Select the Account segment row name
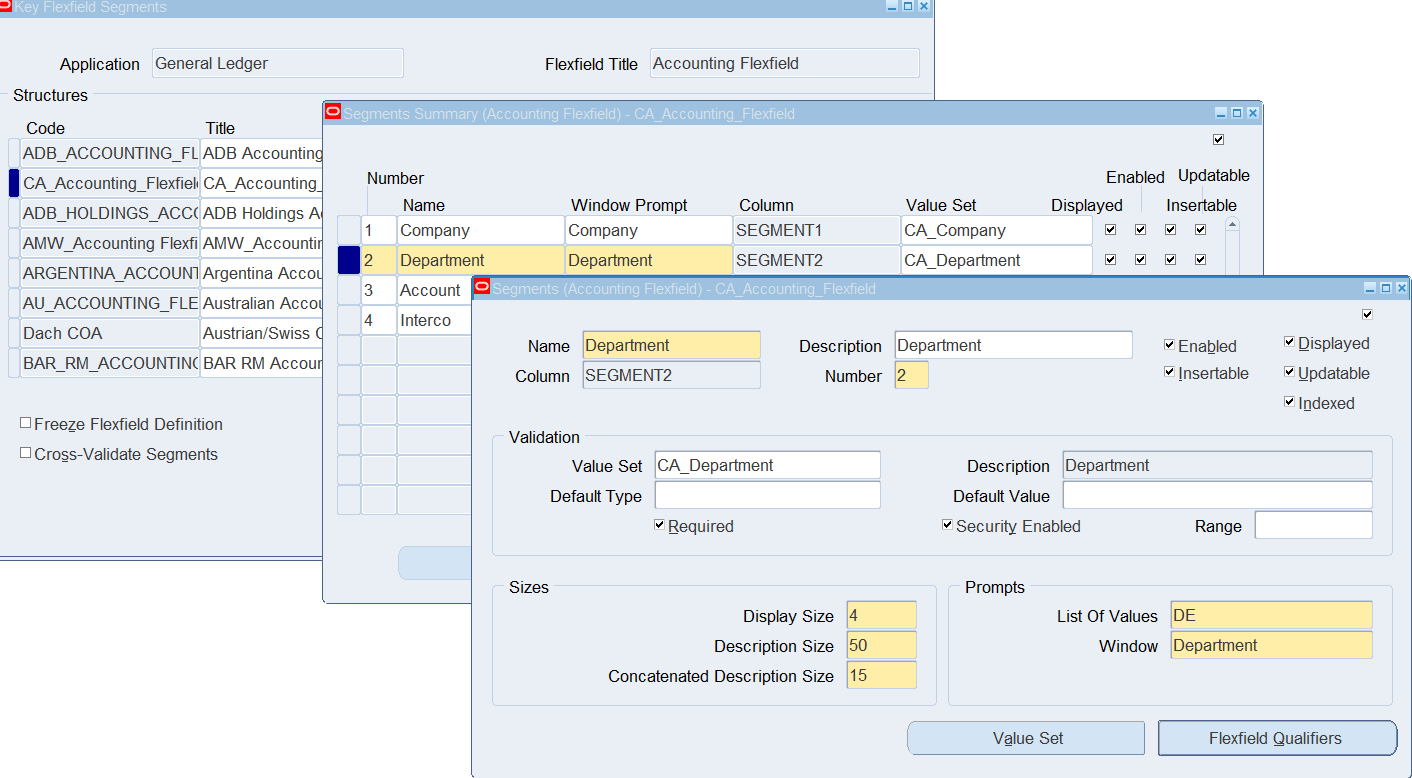The height and width of the screenshot is (778, 1412). [434, 290]
